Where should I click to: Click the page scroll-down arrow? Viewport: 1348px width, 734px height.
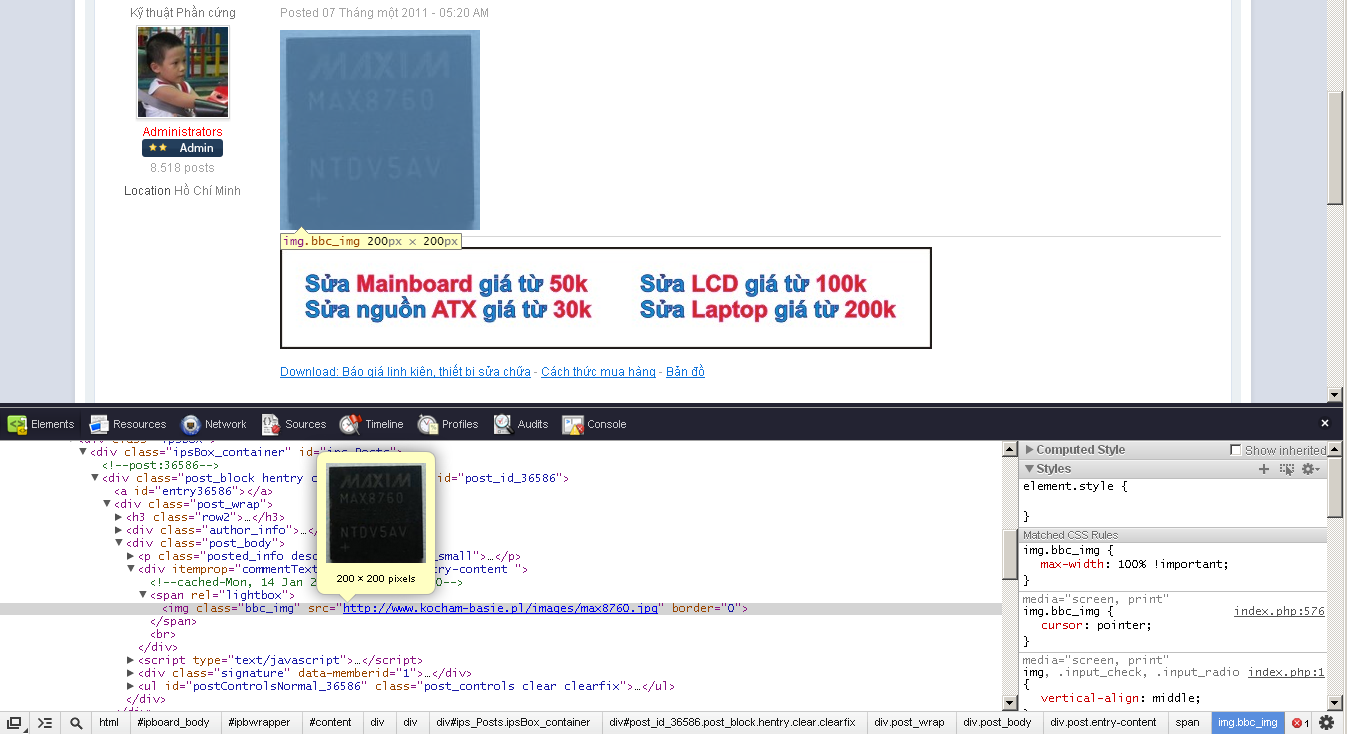coord(1334,395)
